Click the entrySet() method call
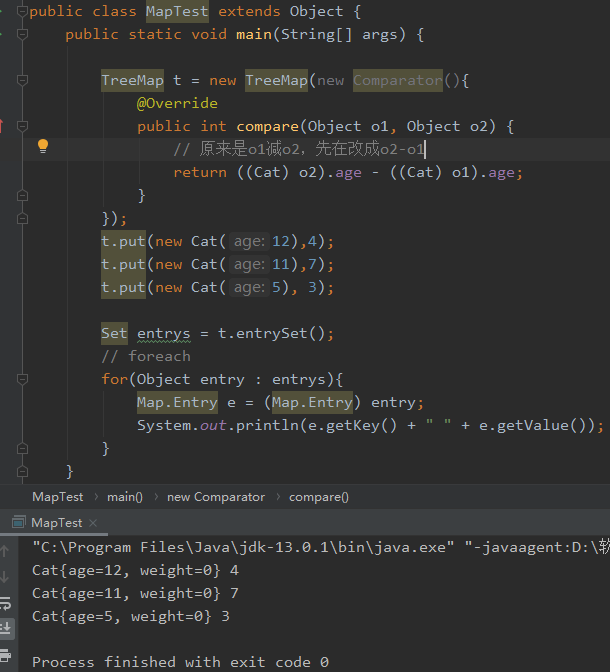The height and width of the screenshot is (672, 610). tap(280, 333)
